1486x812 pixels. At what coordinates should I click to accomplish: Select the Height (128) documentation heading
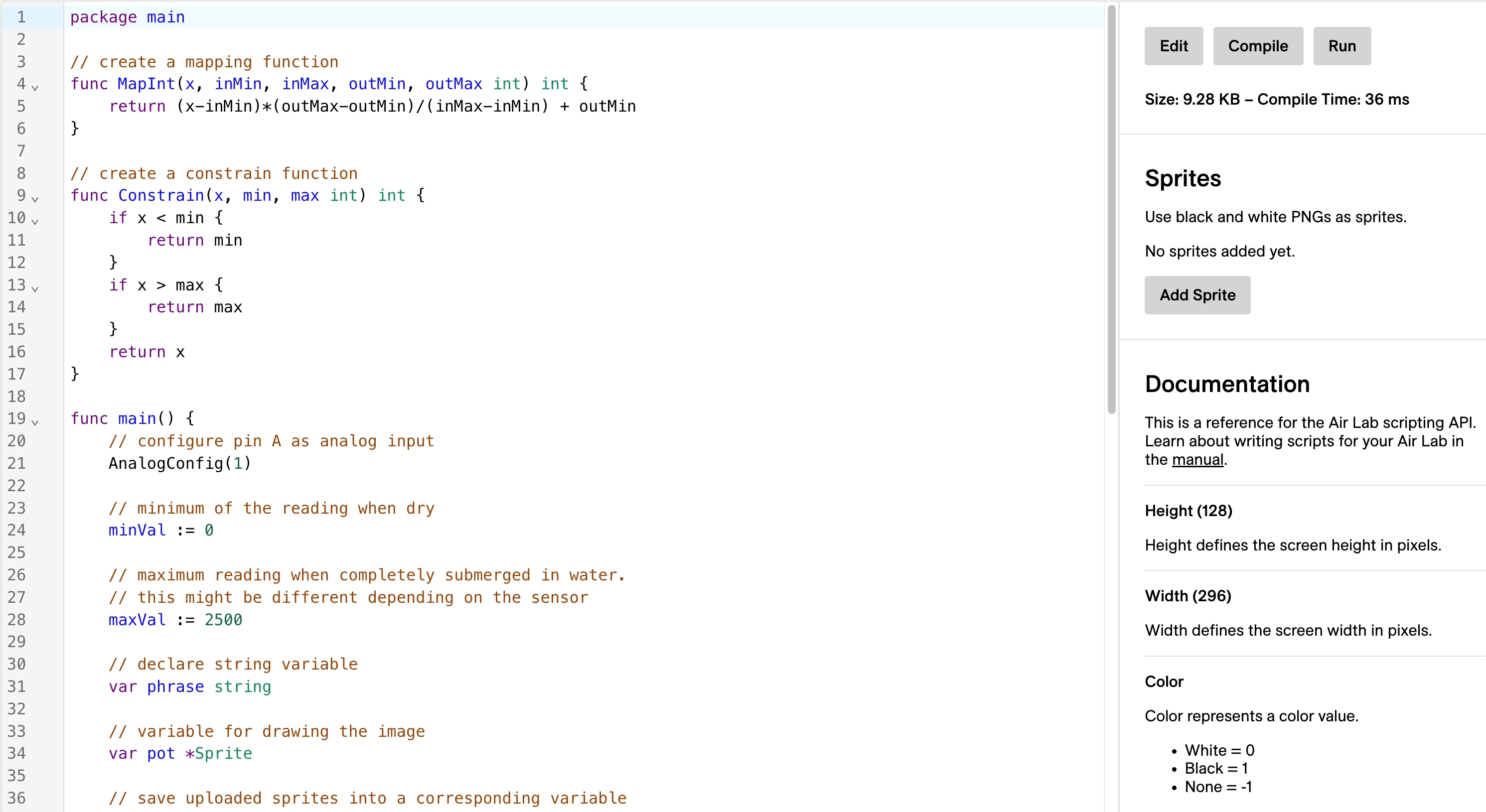(x=1188, y=511)
